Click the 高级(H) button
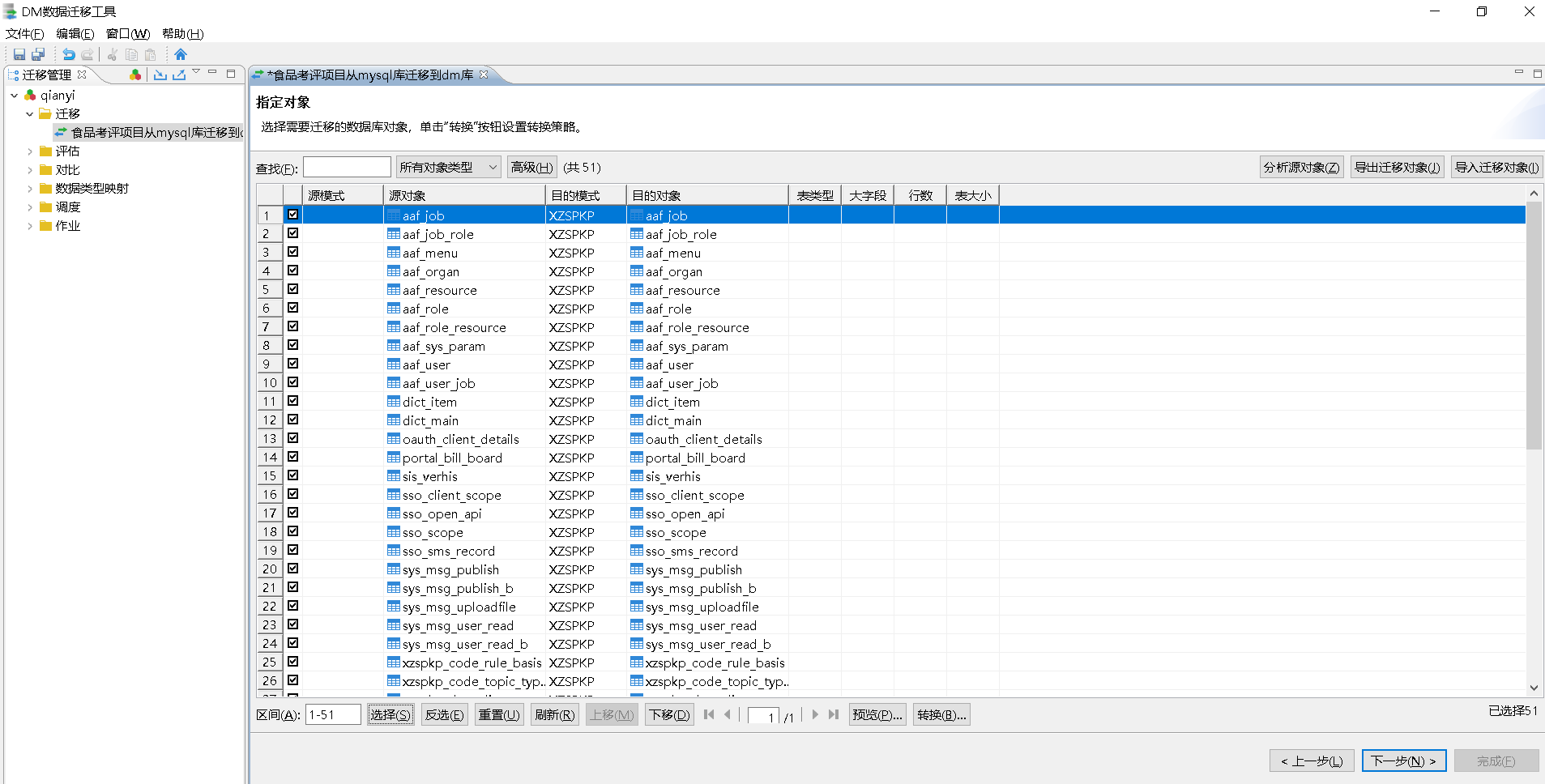 [x=531, y=167]
